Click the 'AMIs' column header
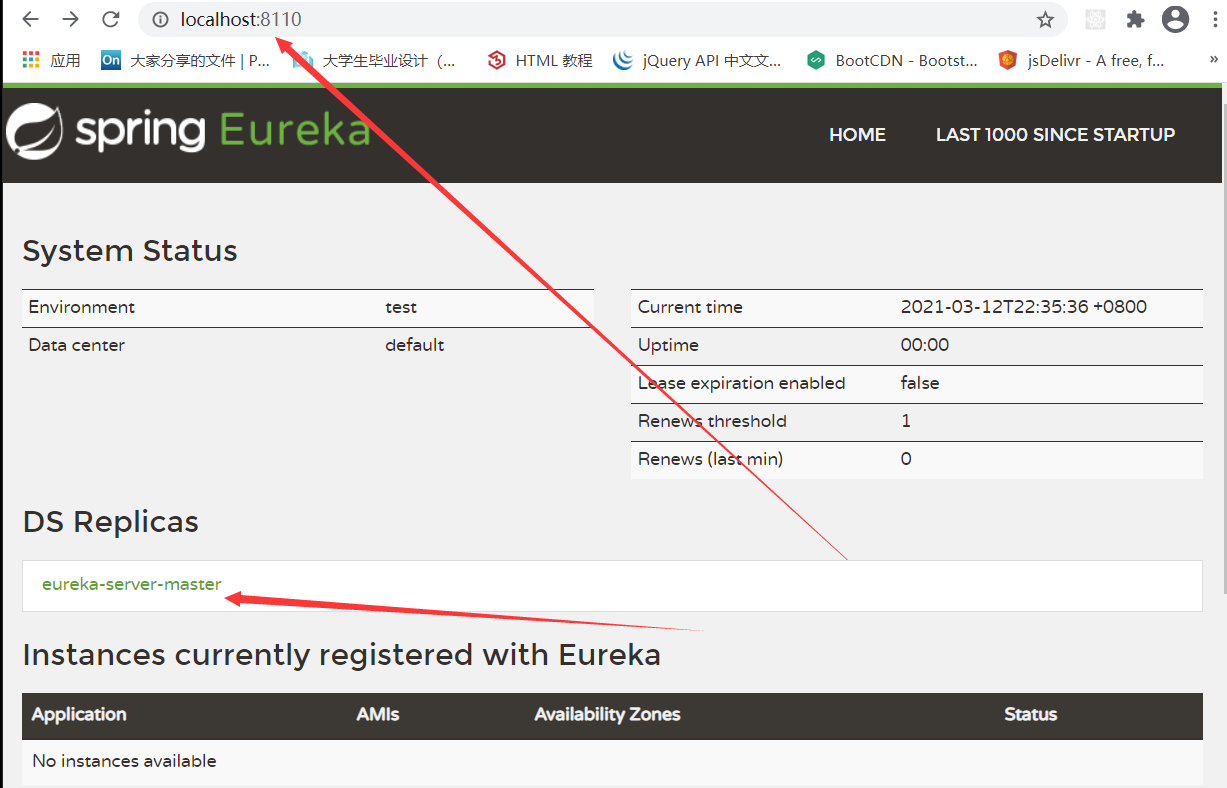This screenshot has height=788, width=1227. pos(377,714)
